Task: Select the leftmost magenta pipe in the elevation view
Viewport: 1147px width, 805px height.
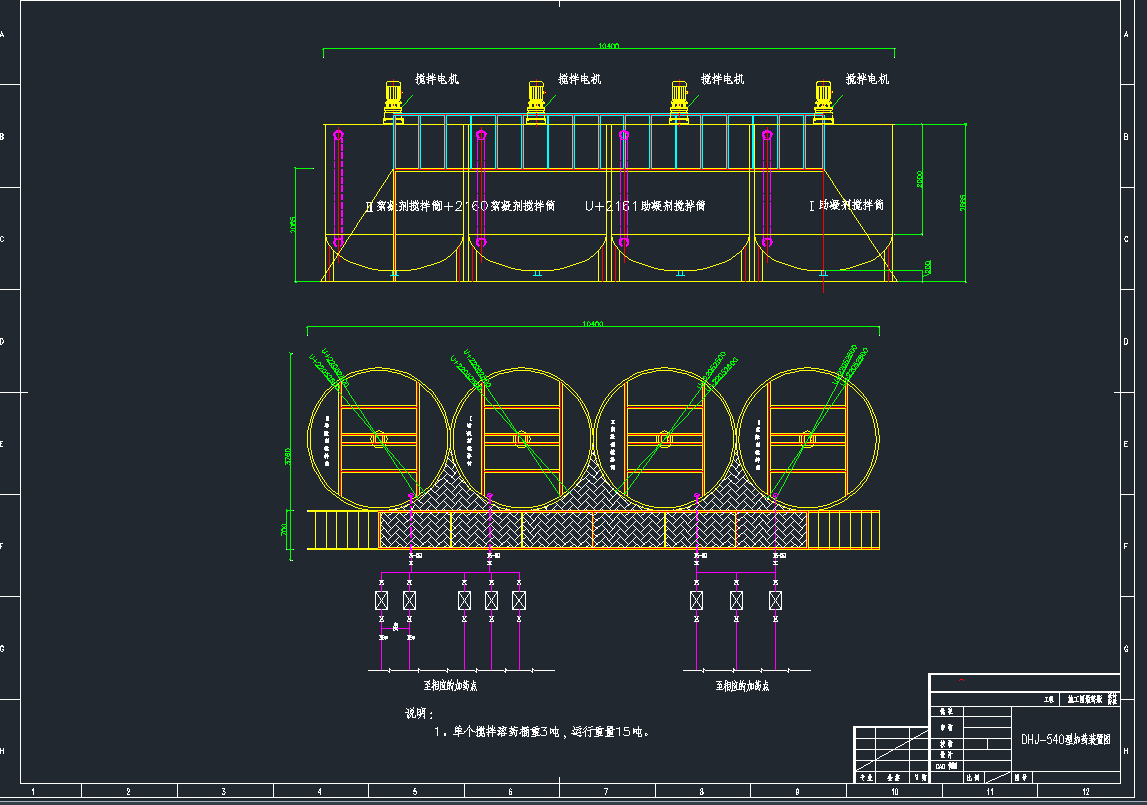Action: (338, 188)
